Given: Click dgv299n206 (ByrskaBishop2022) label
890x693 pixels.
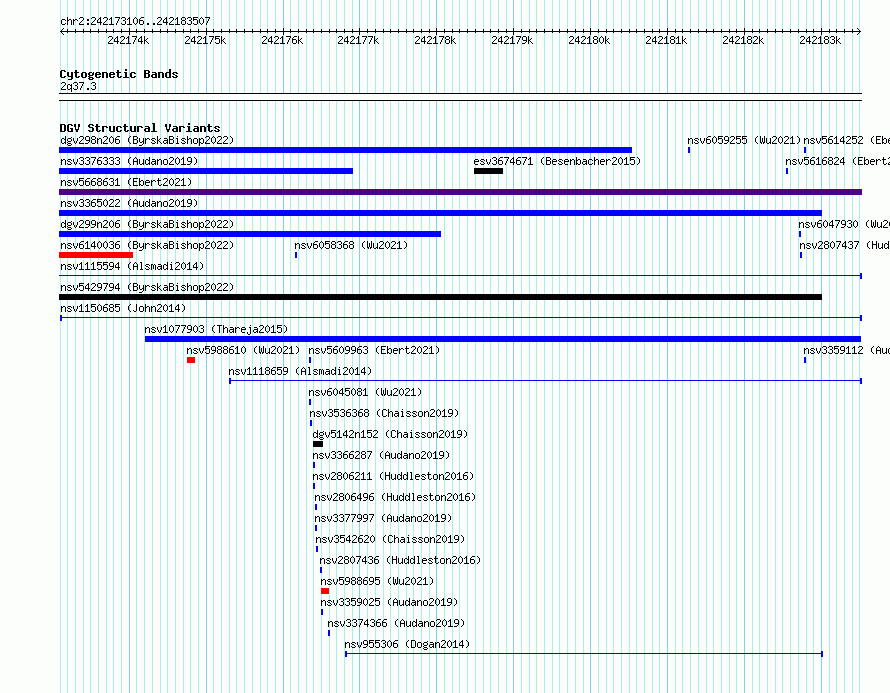Looking at the screenshot, I should [147, 224].
